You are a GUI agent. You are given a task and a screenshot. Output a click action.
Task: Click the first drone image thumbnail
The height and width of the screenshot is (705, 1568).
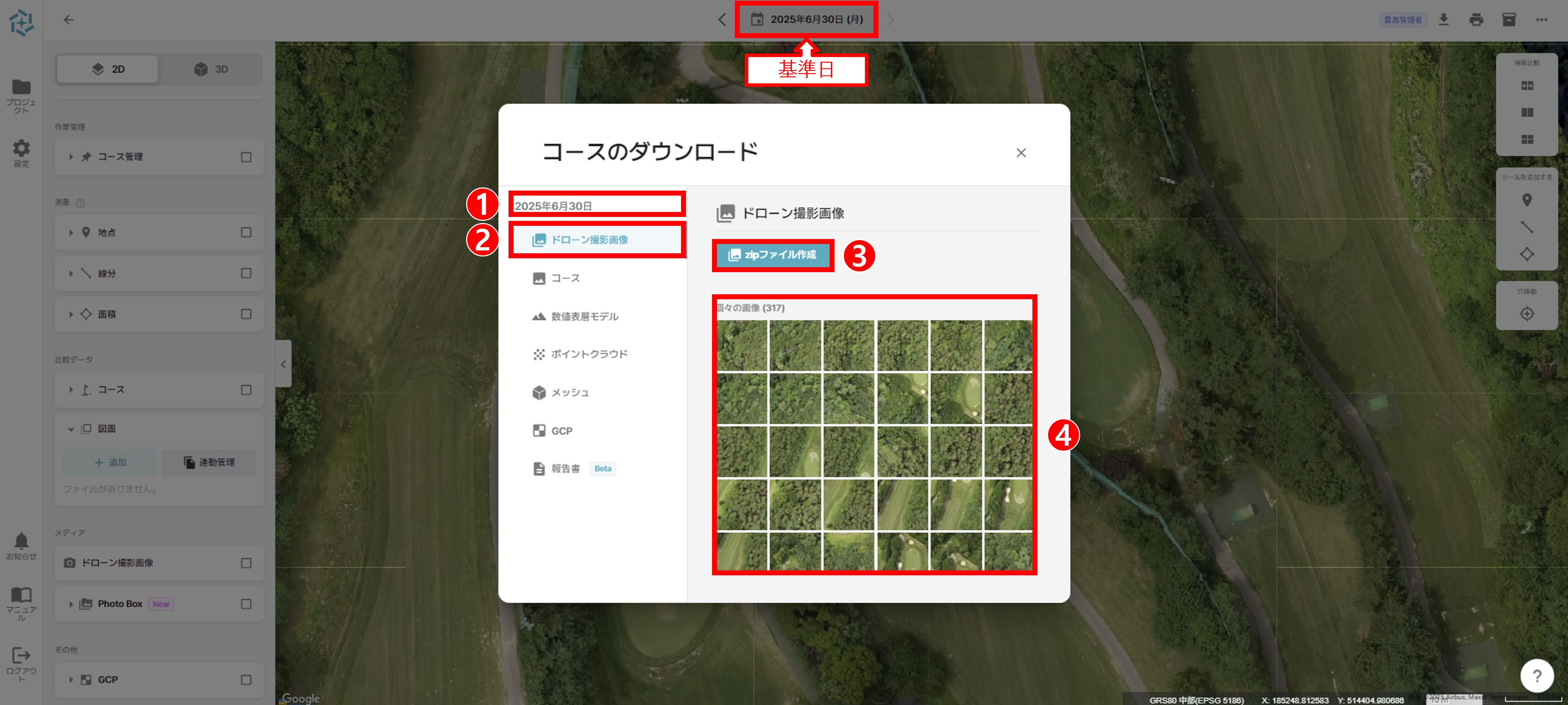tap(741, 346)
